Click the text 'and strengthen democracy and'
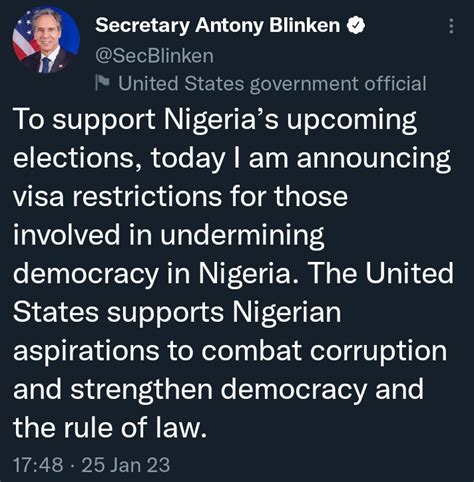 click(x=218, y=390)
